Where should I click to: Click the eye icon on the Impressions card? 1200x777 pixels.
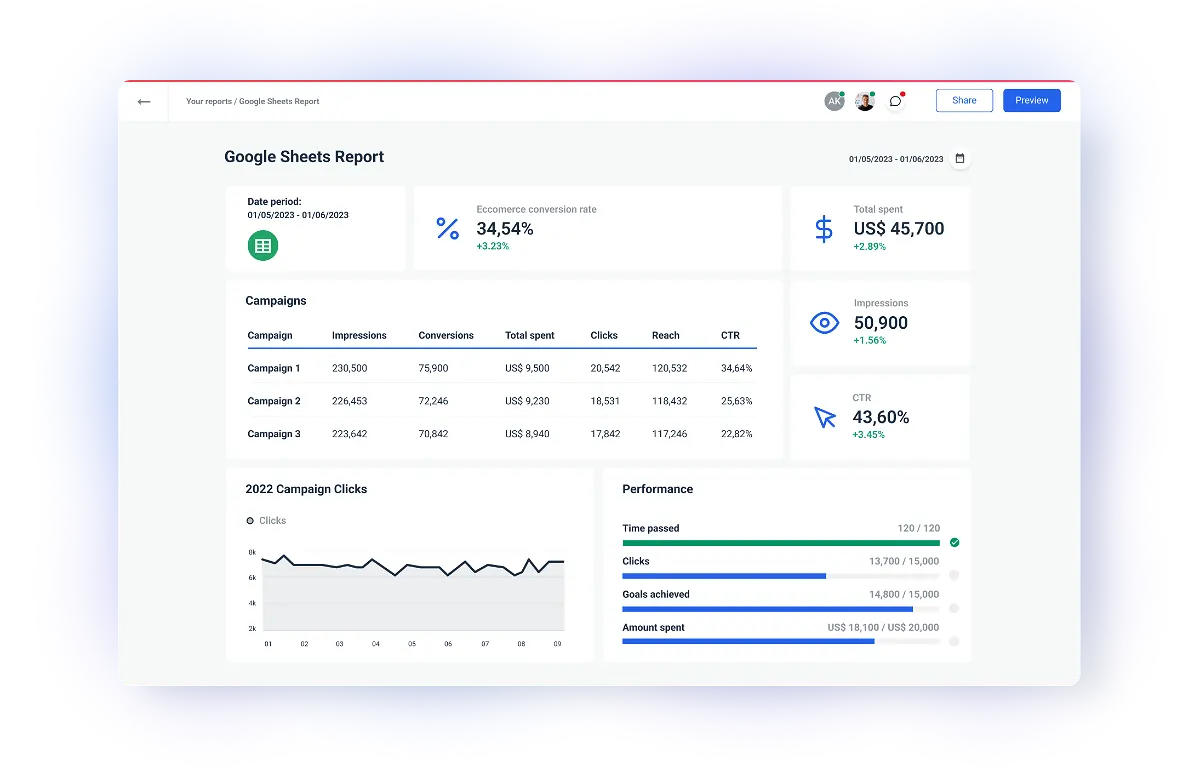coord(823,322)
